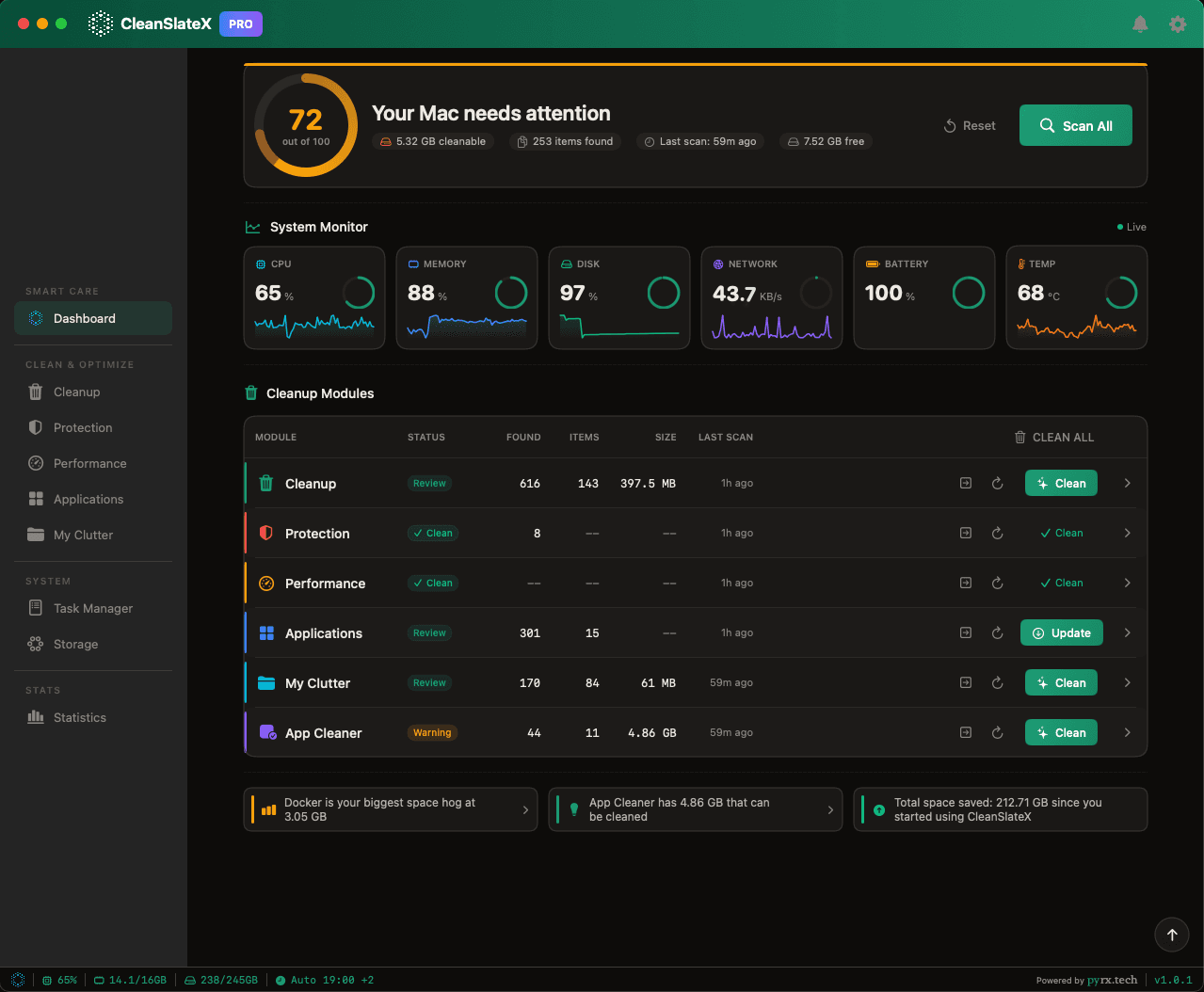Click status bar memory 14.1/16GB indicator
This screenshot has width=1204, height=992.
pos(130,980)
